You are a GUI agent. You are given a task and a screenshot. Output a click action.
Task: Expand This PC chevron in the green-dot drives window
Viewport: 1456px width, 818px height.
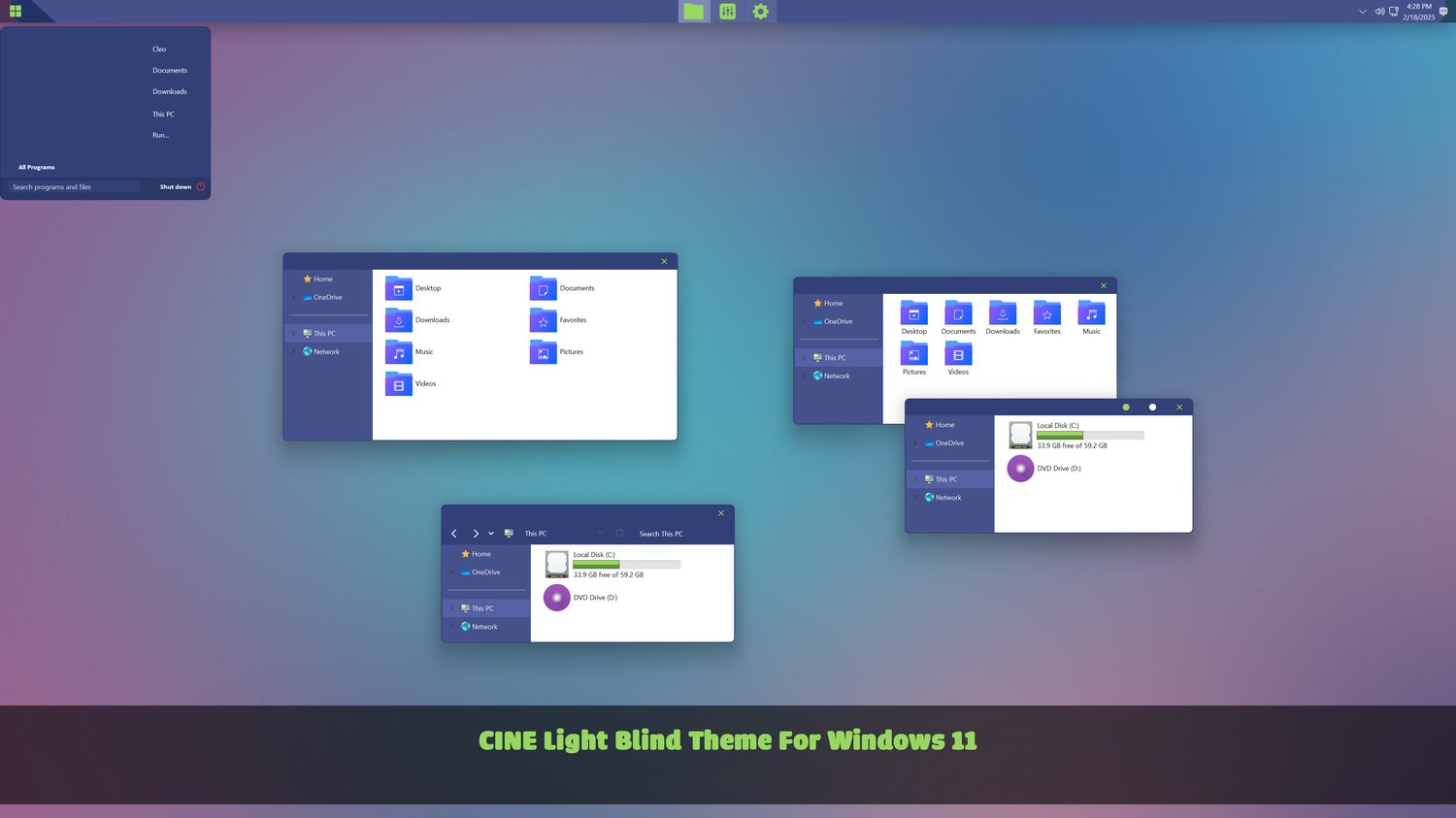point(915,479)
